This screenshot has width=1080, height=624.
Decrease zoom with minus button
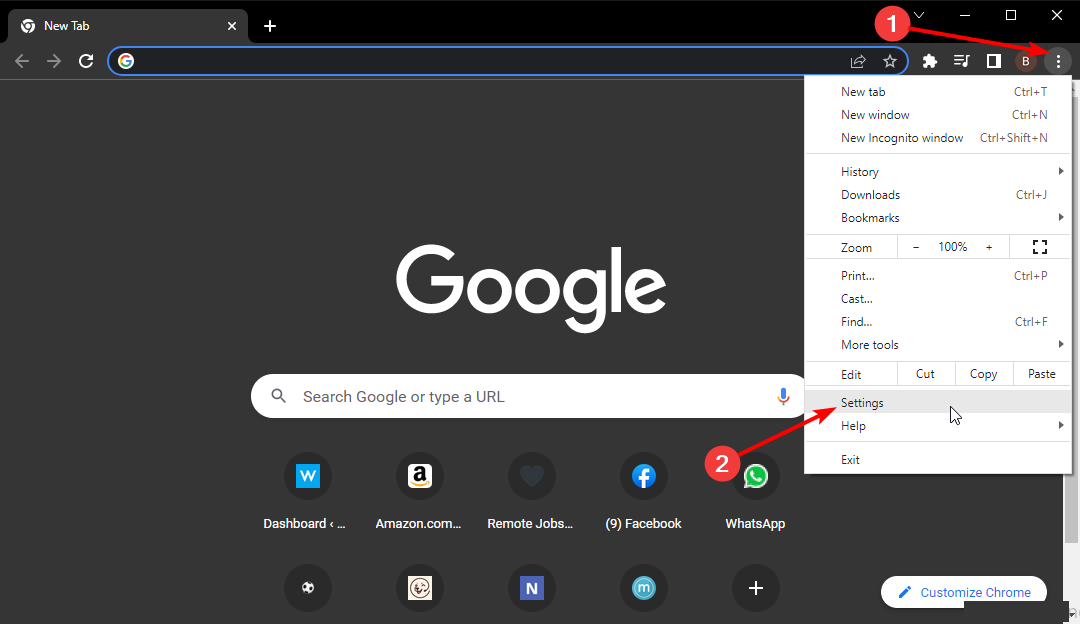(x=916, y=247)
